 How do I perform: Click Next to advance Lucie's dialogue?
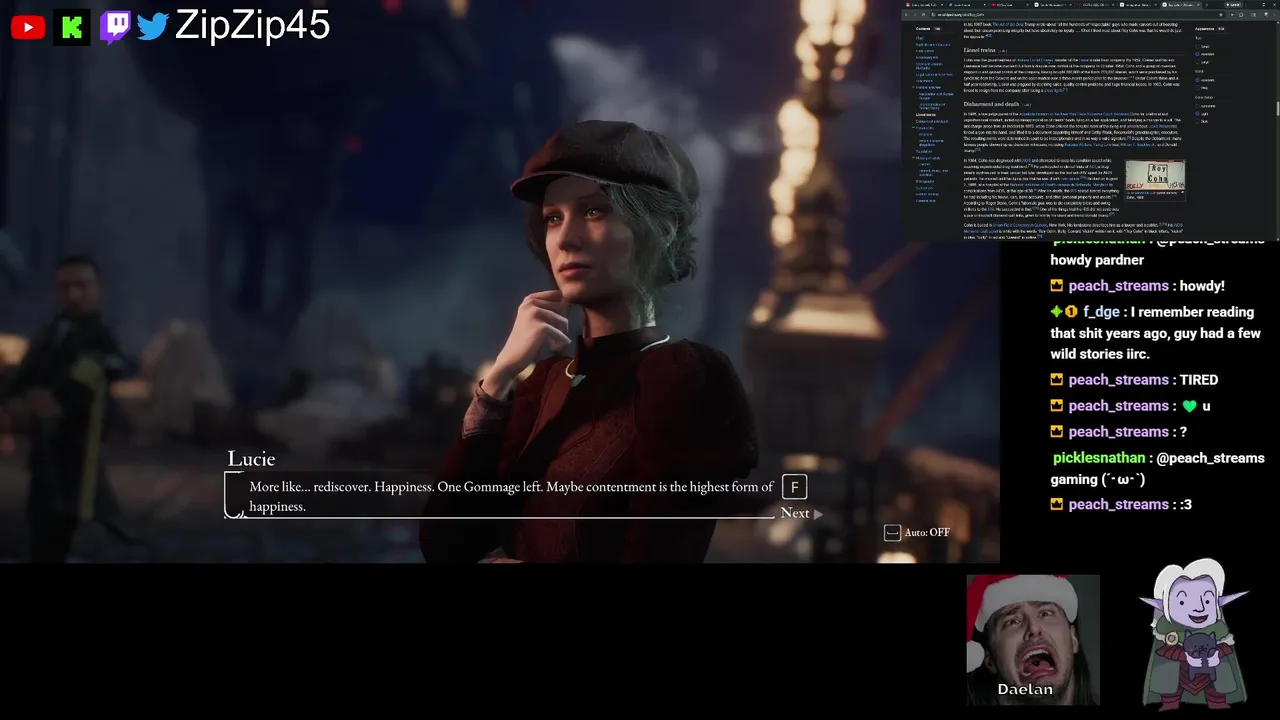pos(802,513)
